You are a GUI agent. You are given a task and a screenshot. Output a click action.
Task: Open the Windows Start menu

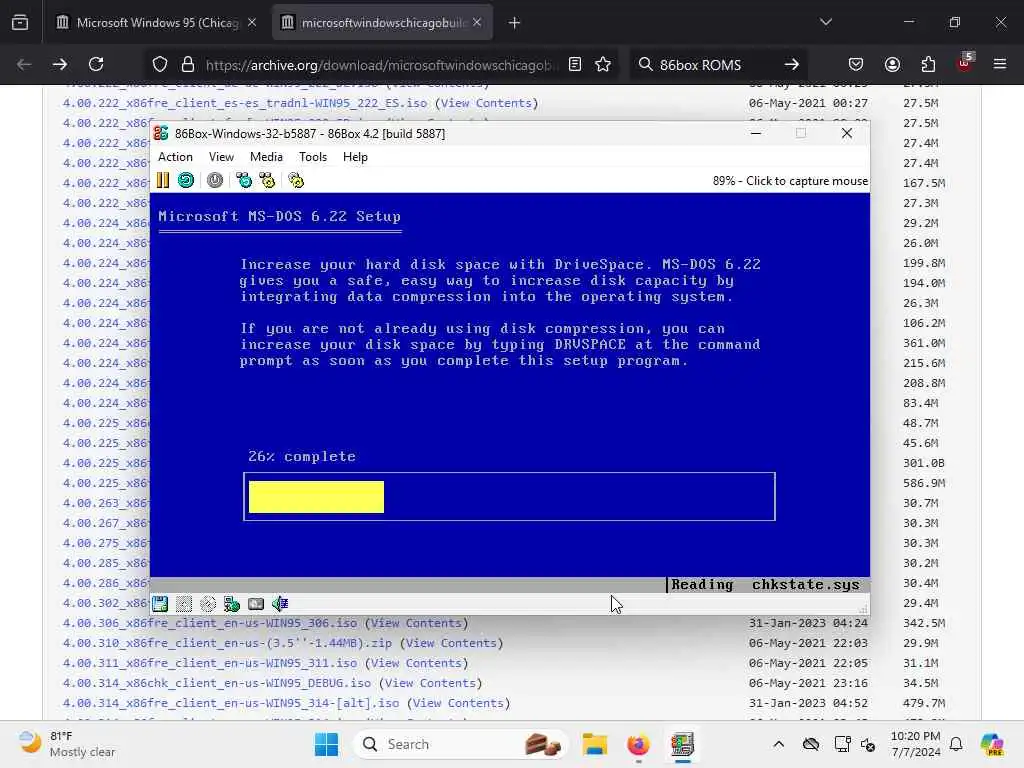[x=327, y=744]
